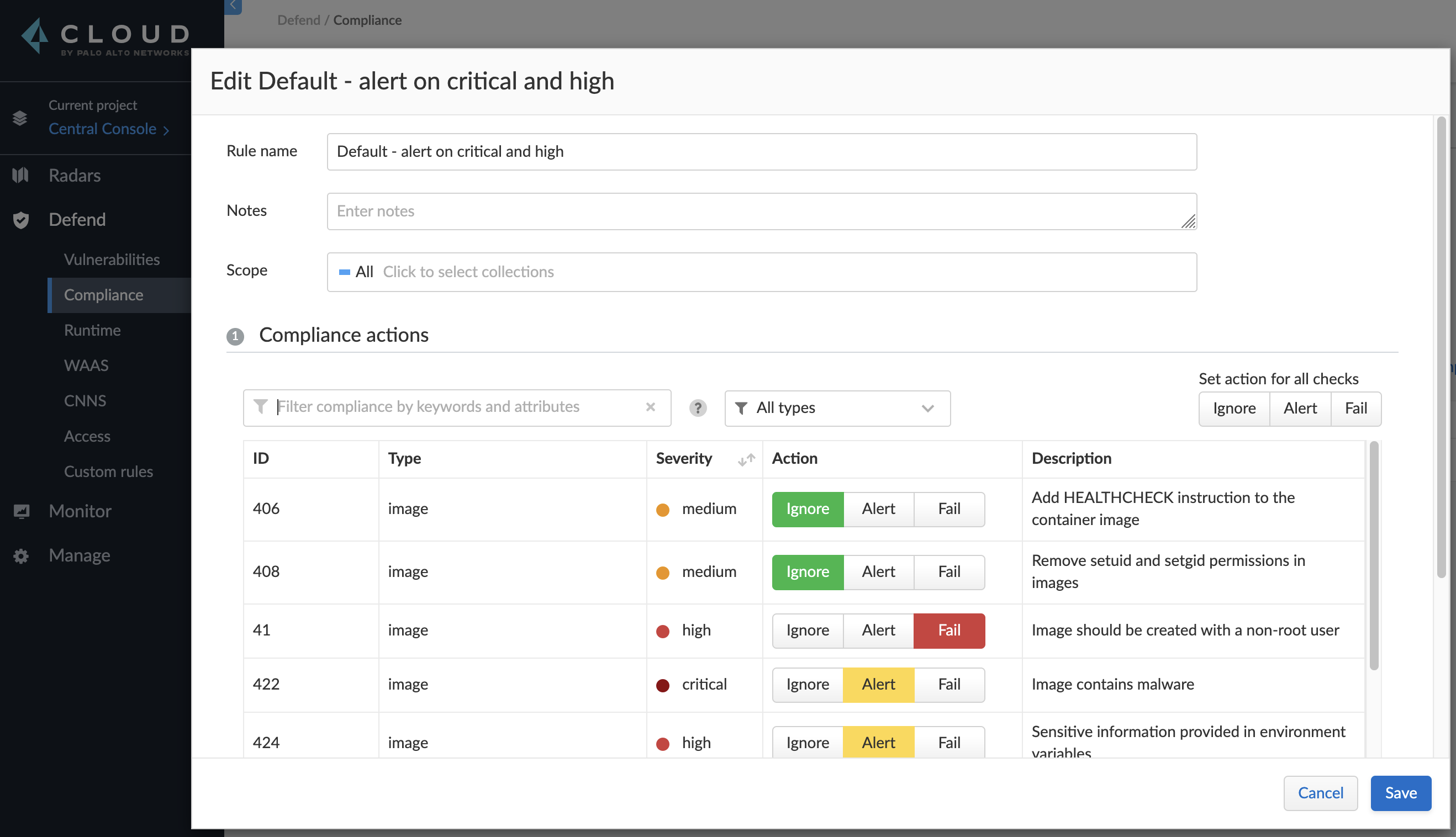Clear the compliance filter with X icon
1456x837 pixels.
point(650,407)
